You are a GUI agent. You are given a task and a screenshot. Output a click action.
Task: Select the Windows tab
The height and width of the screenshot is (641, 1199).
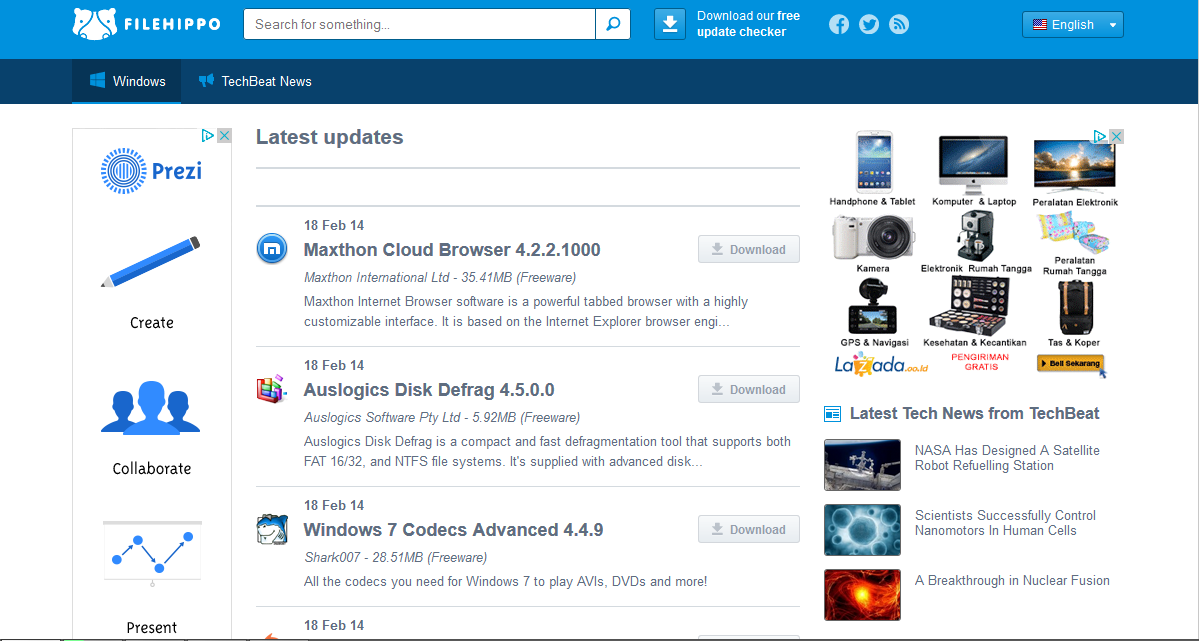pos(126,81)
